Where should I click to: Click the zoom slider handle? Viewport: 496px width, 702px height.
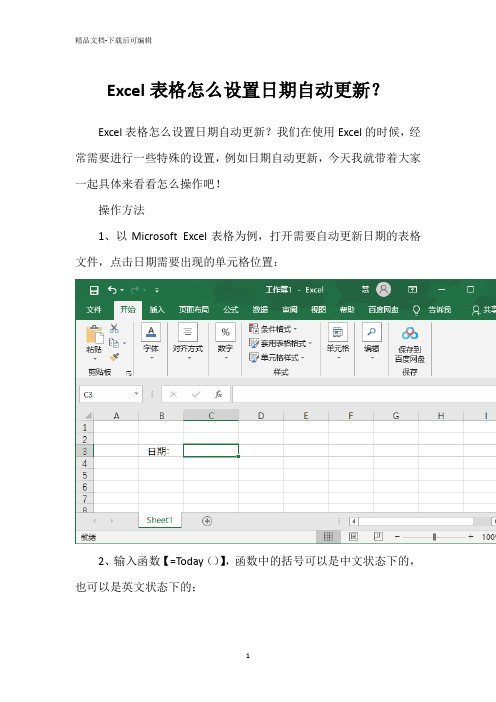434,536
